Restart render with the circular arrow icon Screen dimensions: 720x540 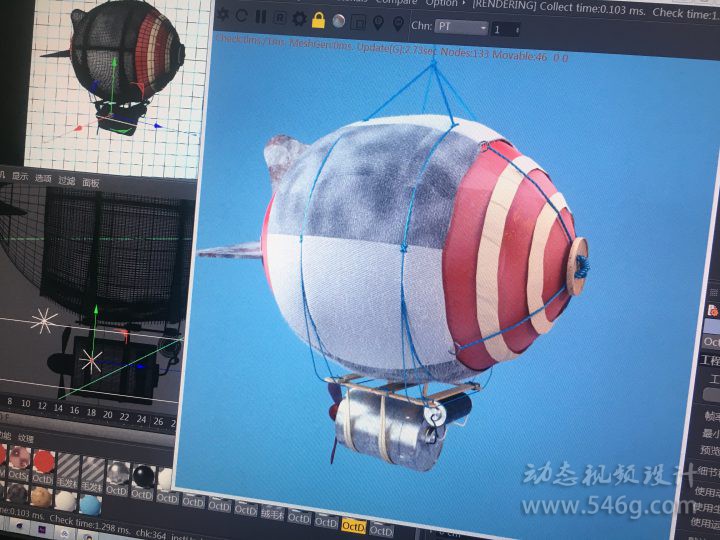241,16
